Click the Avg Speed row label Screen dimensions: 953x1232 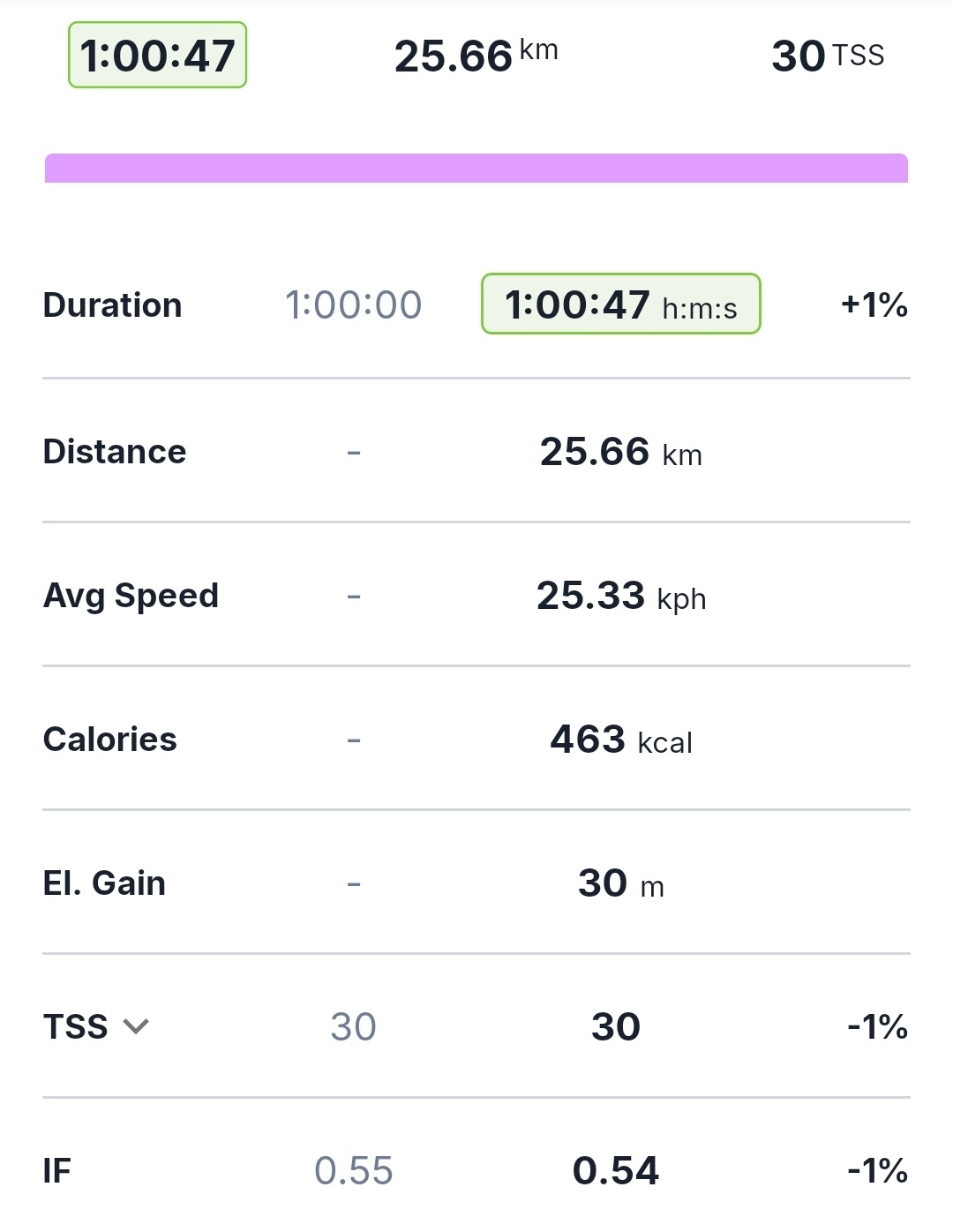tap(131, 596)
